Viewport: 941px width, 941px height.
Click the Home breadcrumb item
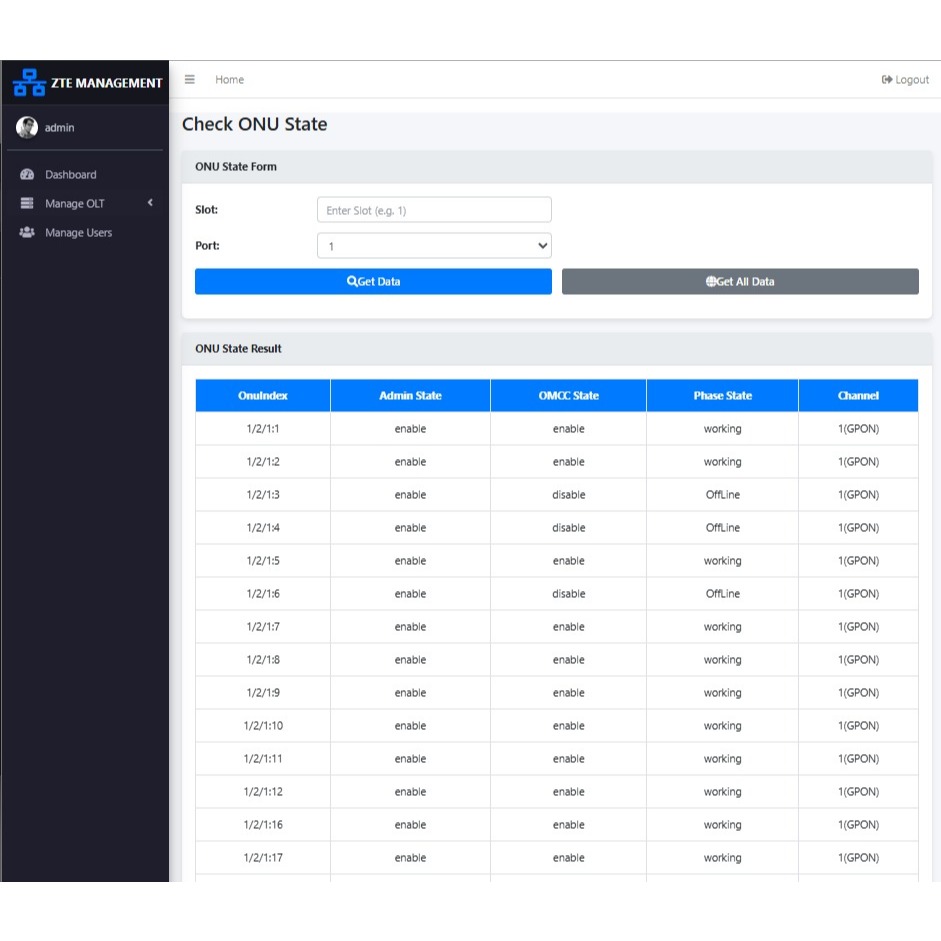(229, 79)
